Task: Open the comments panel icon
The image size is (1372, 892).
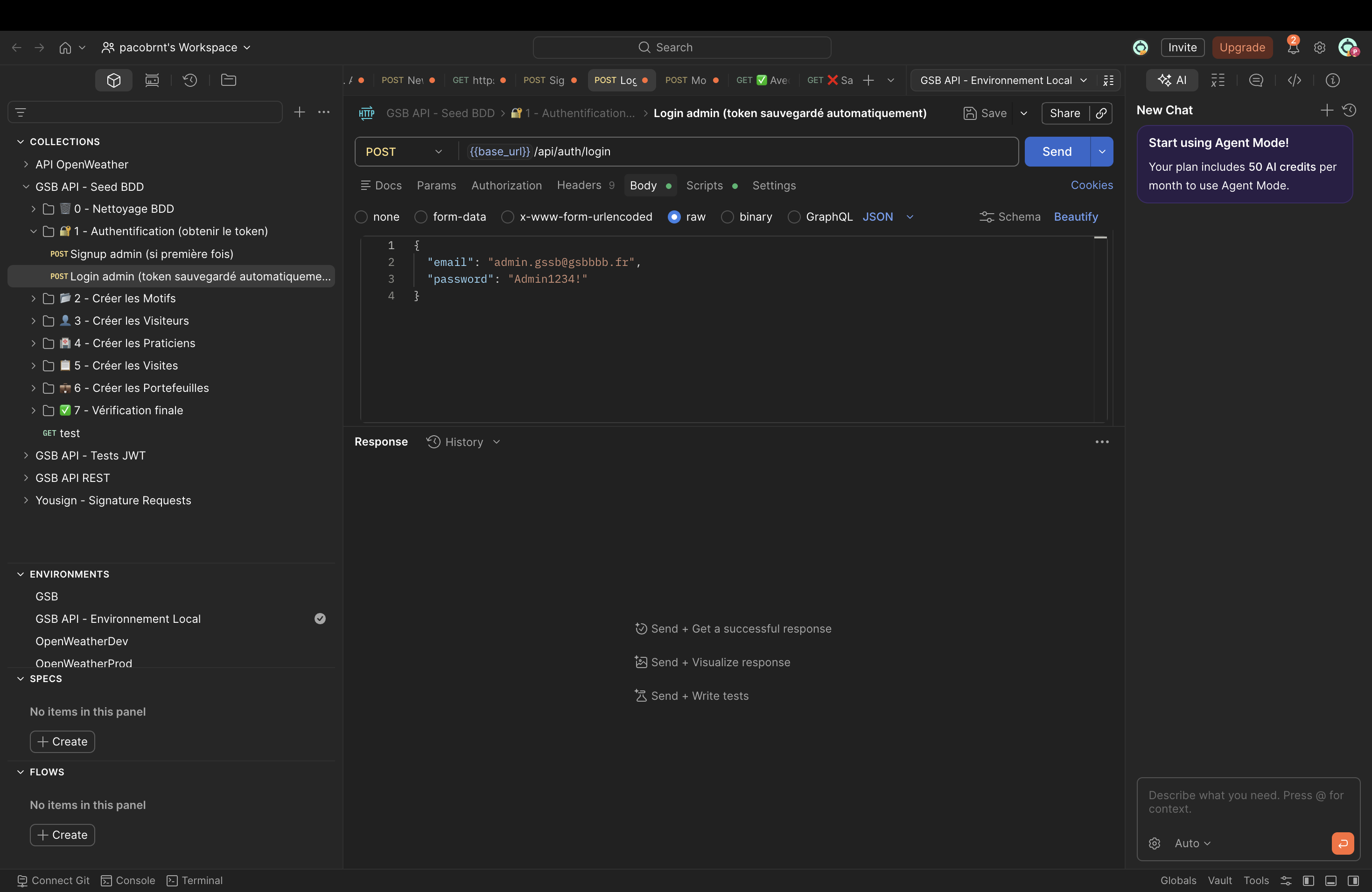Action: point(1255,80)
